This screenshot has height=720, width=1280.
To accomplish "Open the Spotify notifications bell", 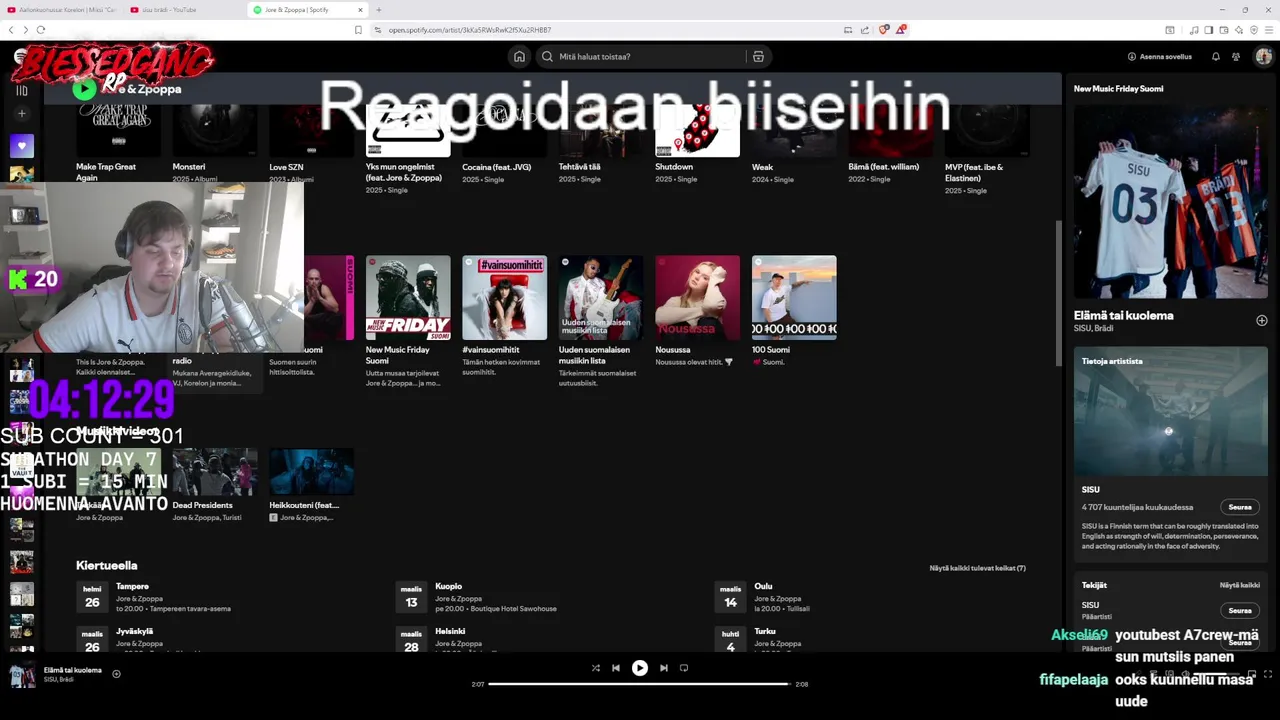I will click(x=1216, y=57).
